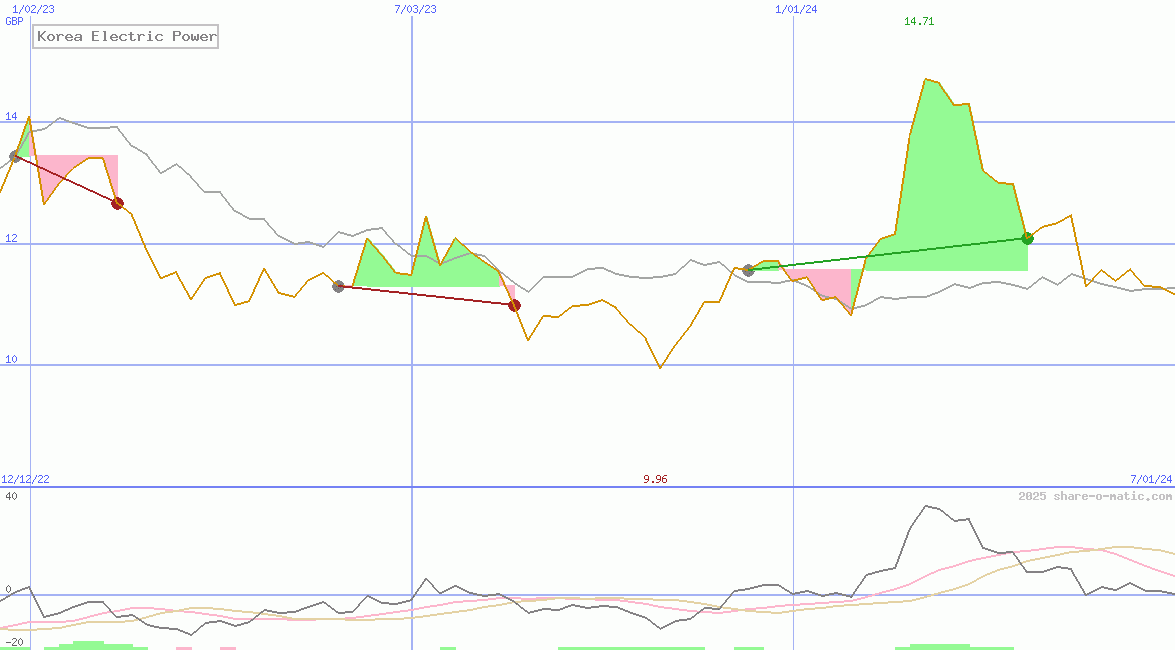
Task: Click the leftmost gray entry marker dot
Action: tap(15, 156)
